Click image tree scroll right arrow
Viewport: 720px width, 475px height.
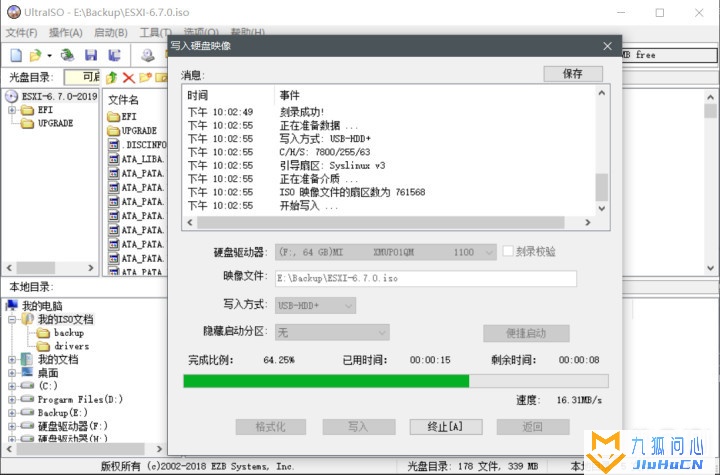[x=90, y=268]
